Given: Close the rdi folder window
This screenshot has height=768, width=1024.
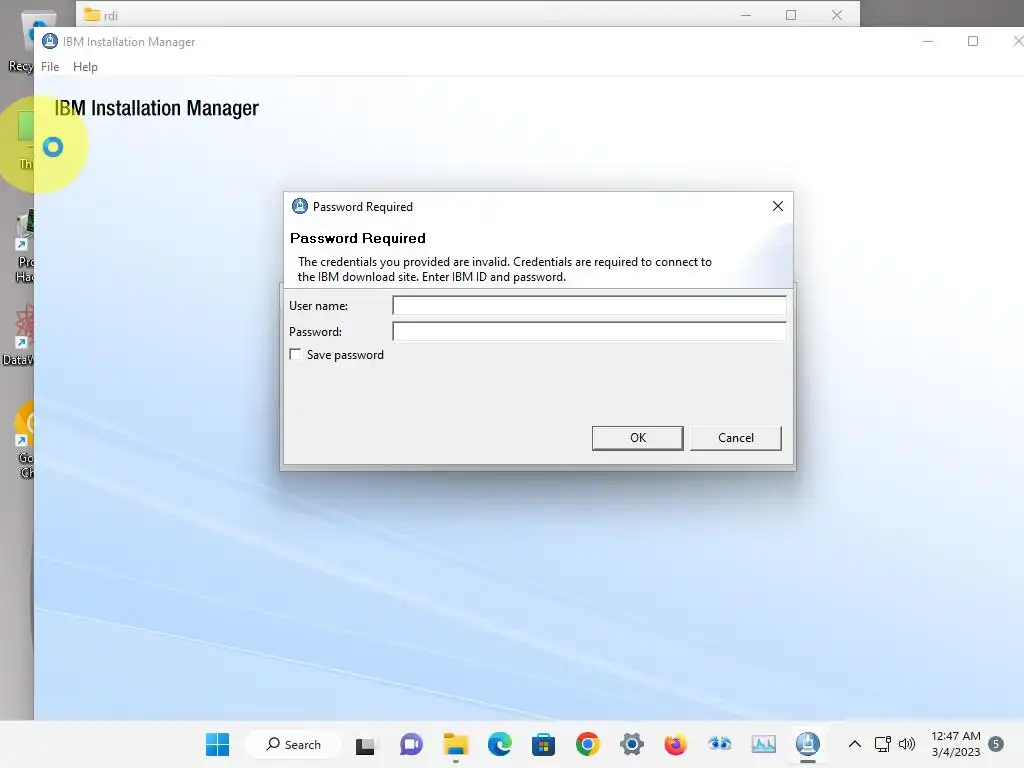Looking at the screenshot, I should click(x=837, y=15).
